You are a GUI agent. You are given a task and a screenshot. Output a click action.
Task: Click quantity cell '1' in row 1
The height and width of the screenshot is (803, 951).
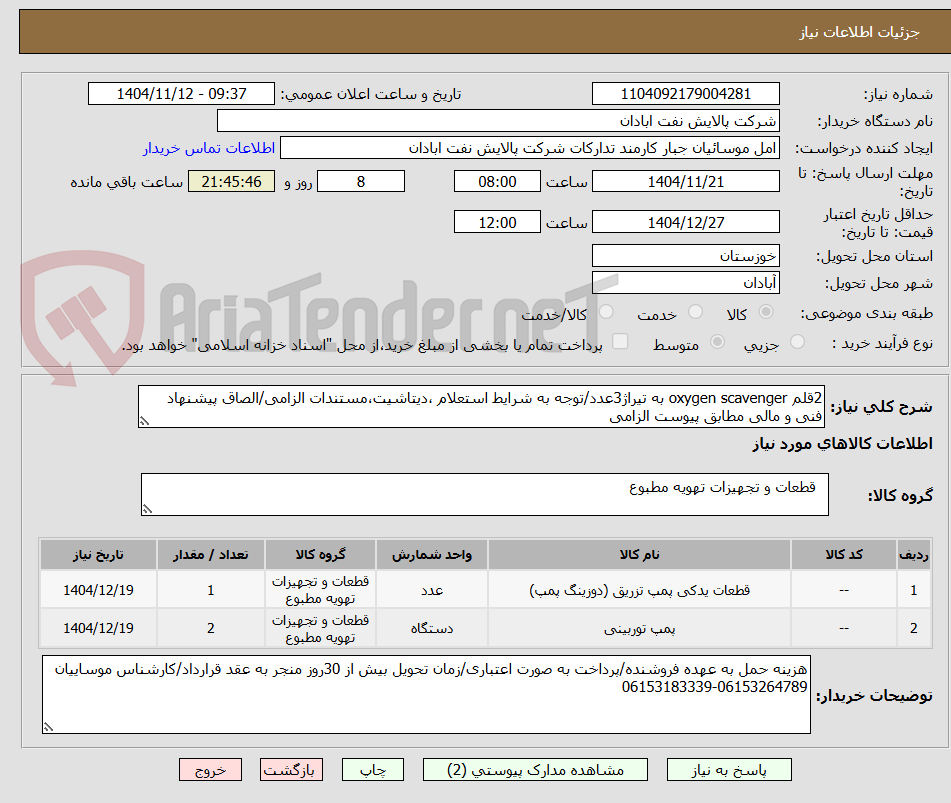click(210, 590)
